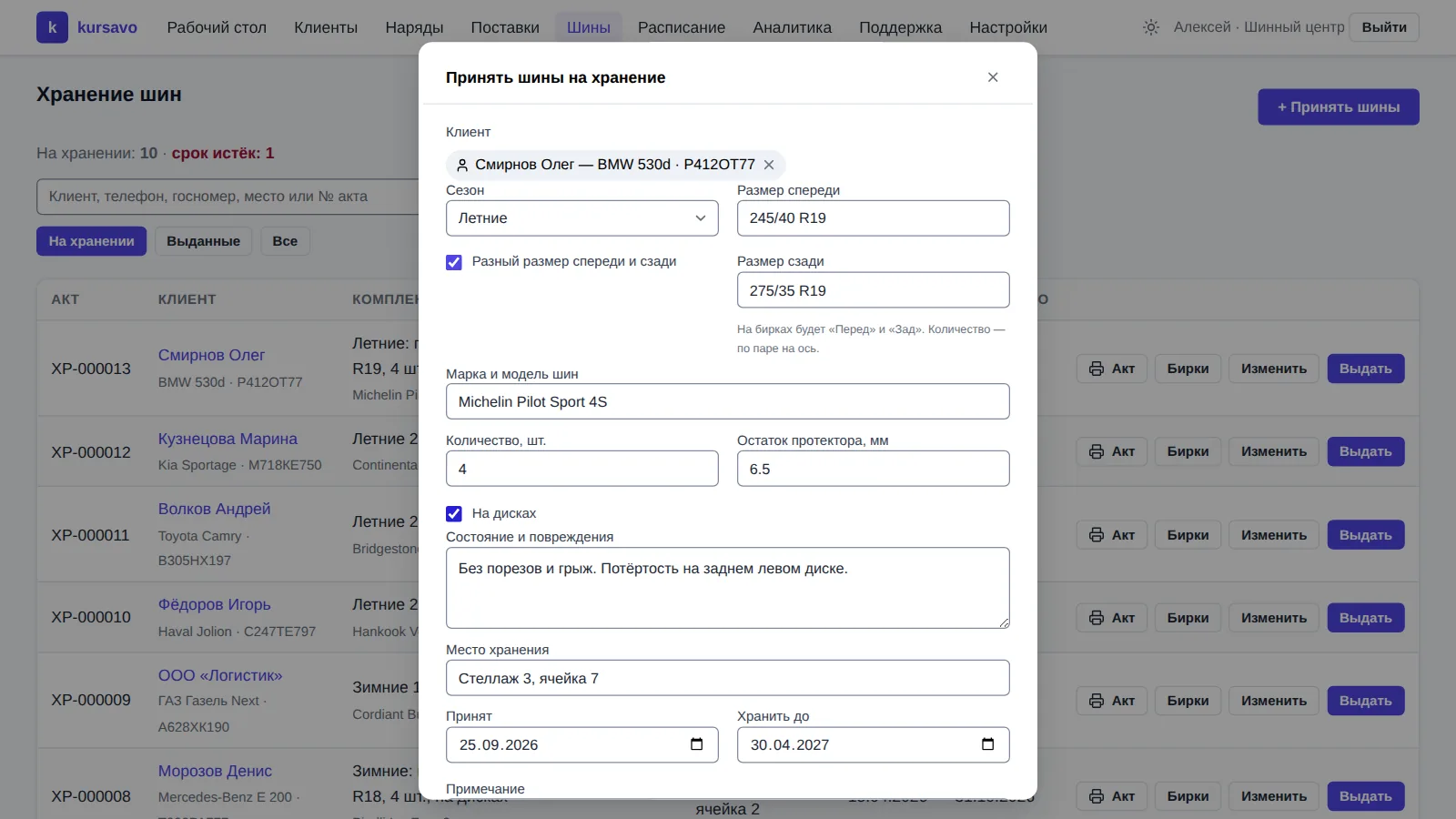Open client Кузнецова Марина link
This screenshot has width=1456, height=819.
pyautogui.click(x=227, y=439)
